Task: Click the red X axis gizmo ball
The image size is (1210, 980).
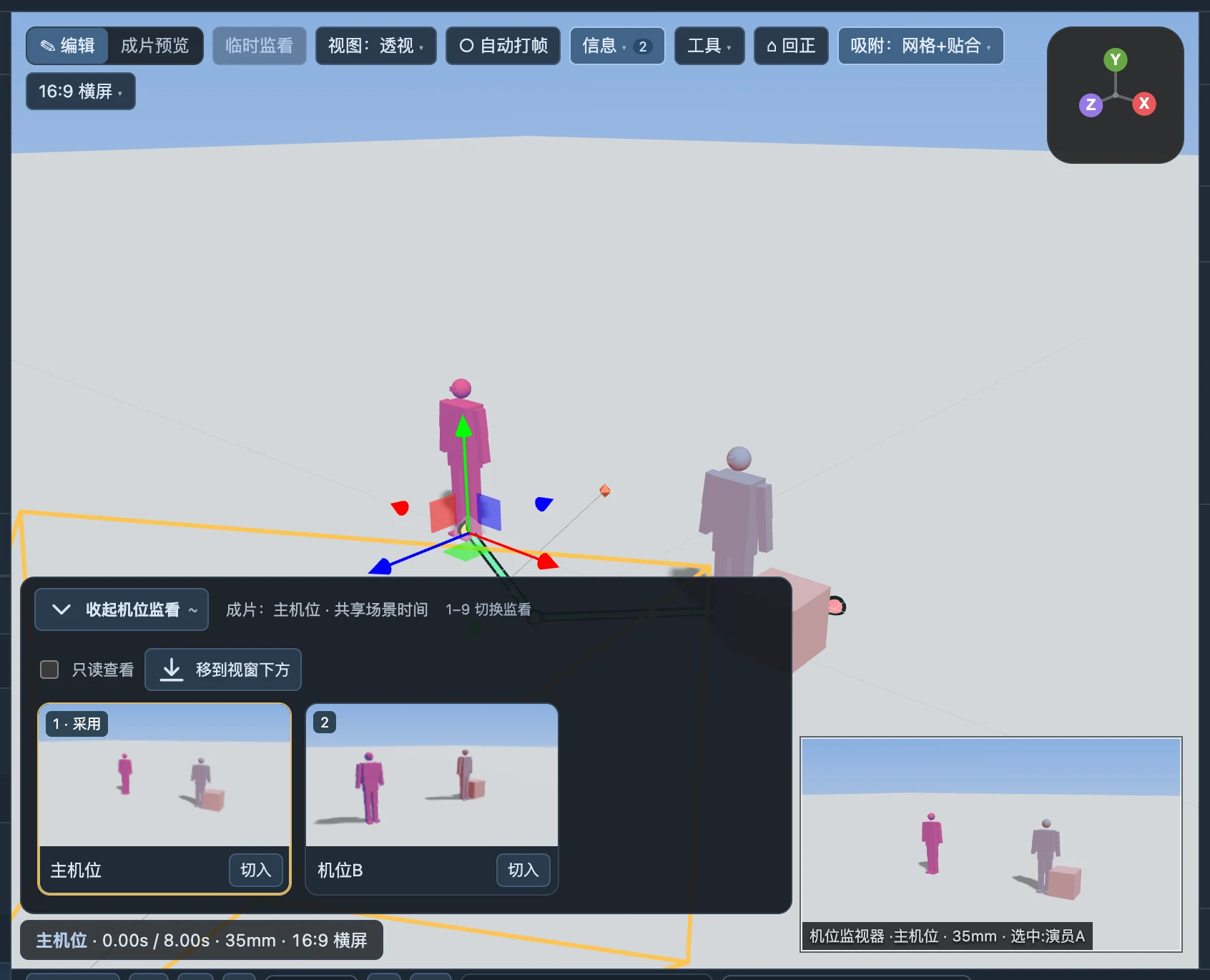Action: tap(1144, 104)
